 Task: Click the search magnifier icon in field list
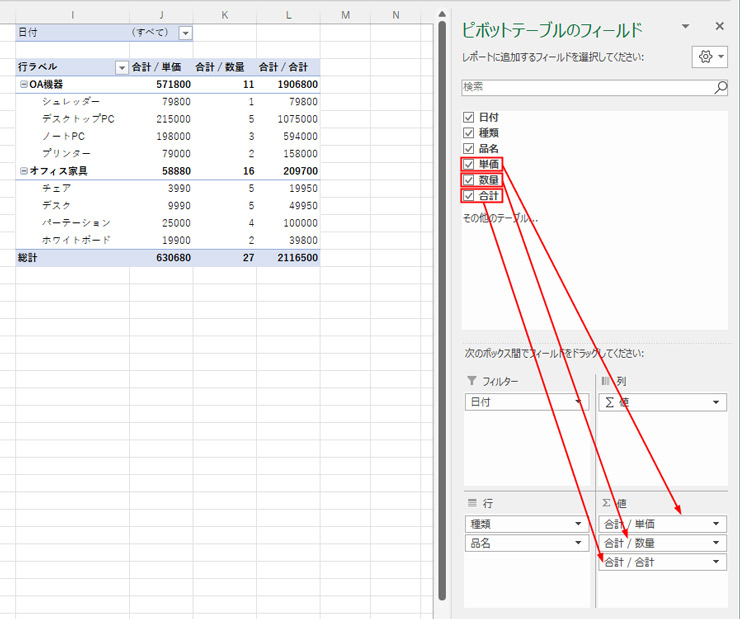[720, 88]
